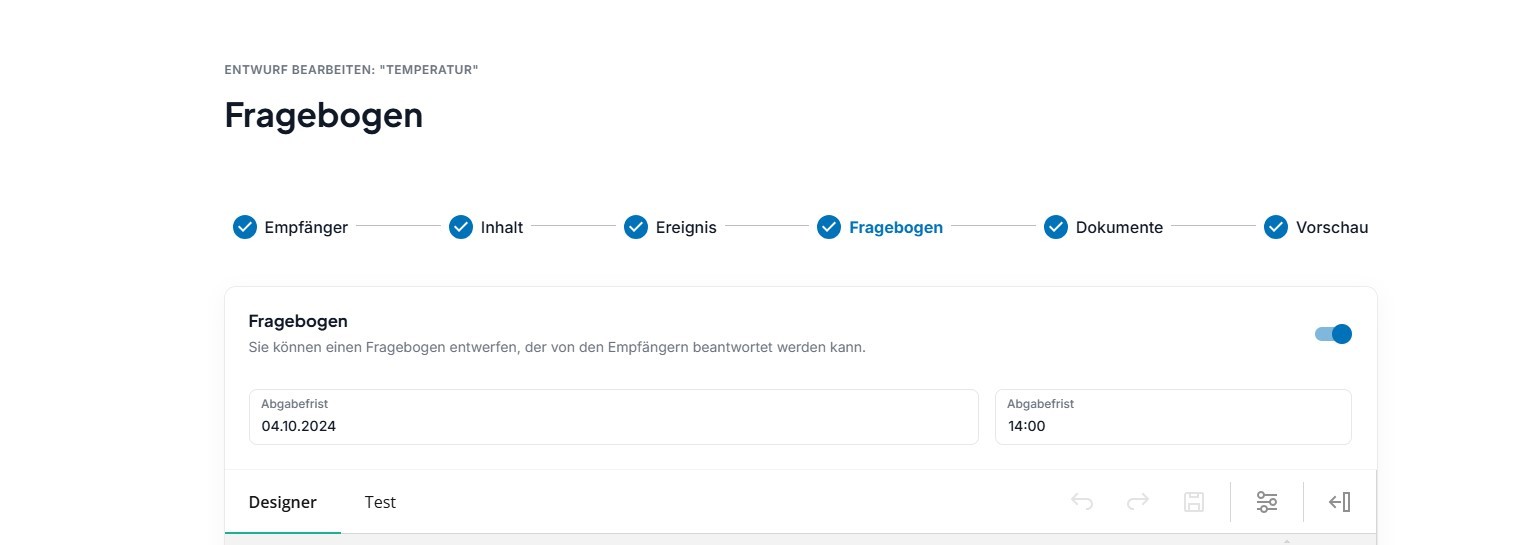This screenshot has width=1532, height=545.
Task: Switch to the Designer tab
Action: click(283, 502)
